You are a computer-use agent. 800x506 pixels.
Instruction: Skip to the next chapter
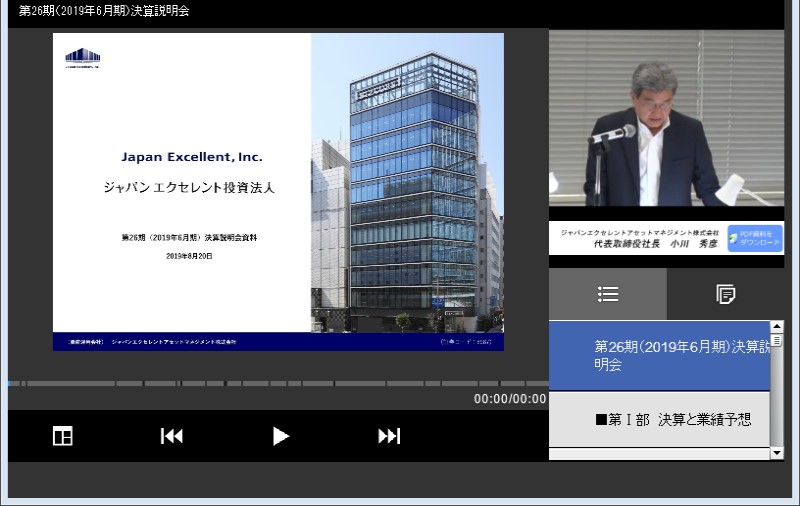tap(389, 436)
